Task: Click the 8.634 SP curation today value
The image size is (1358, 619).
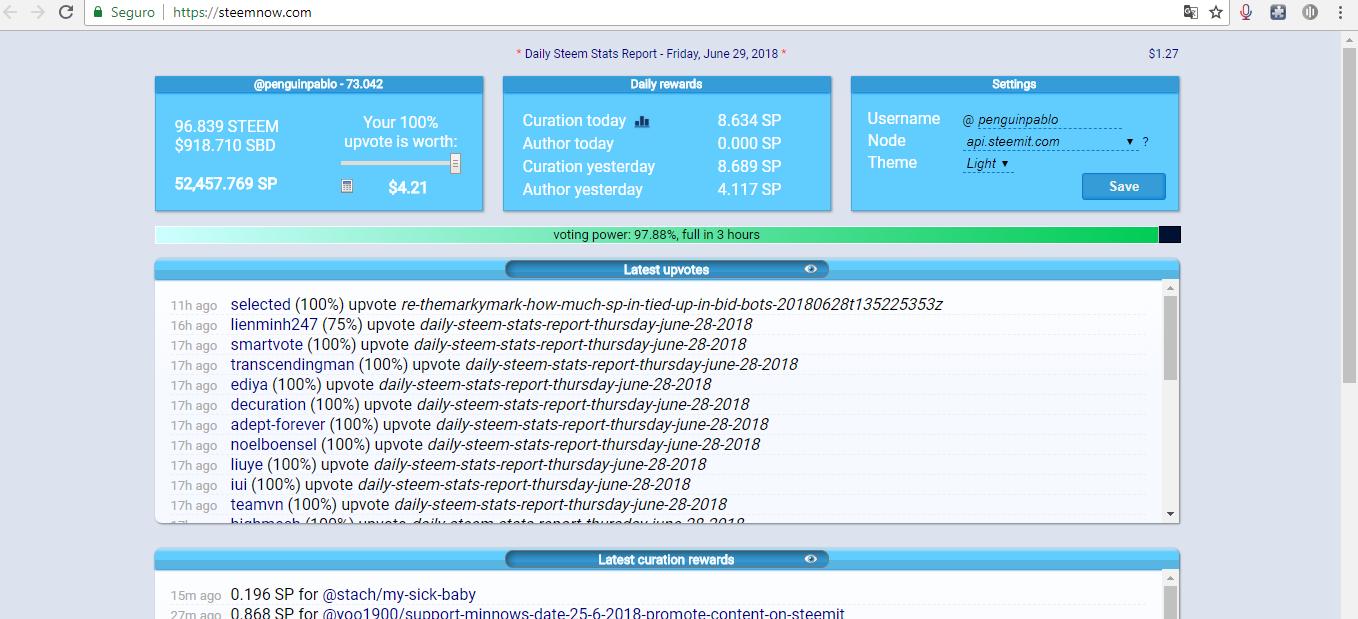Action: [749, 121]
